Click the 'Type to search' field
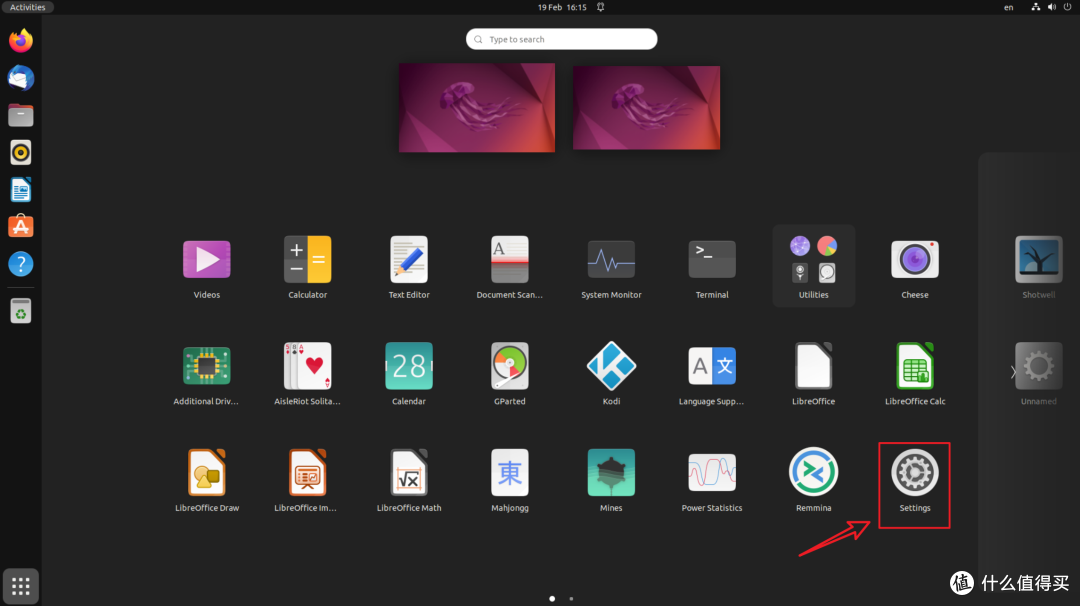Image resolution: width=1080 pixels, height=606 pixels. [560, 38]
